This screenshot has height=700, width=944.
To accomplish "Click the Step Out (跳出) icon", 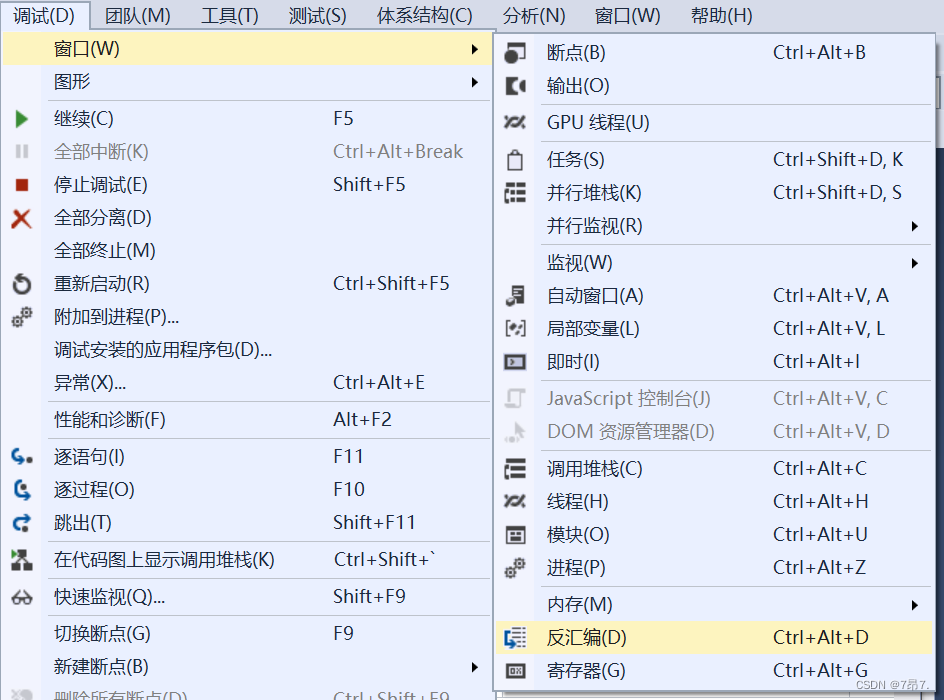I will click(x=22, y=523).
